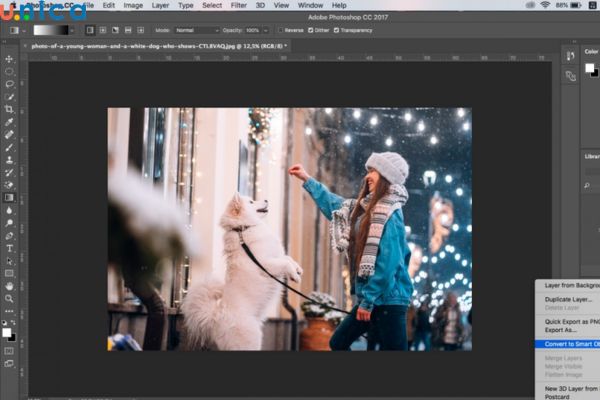This screenshot has width=600, height=400.
Task: Select the Eraser tool
Action: (x=9, y=185)
